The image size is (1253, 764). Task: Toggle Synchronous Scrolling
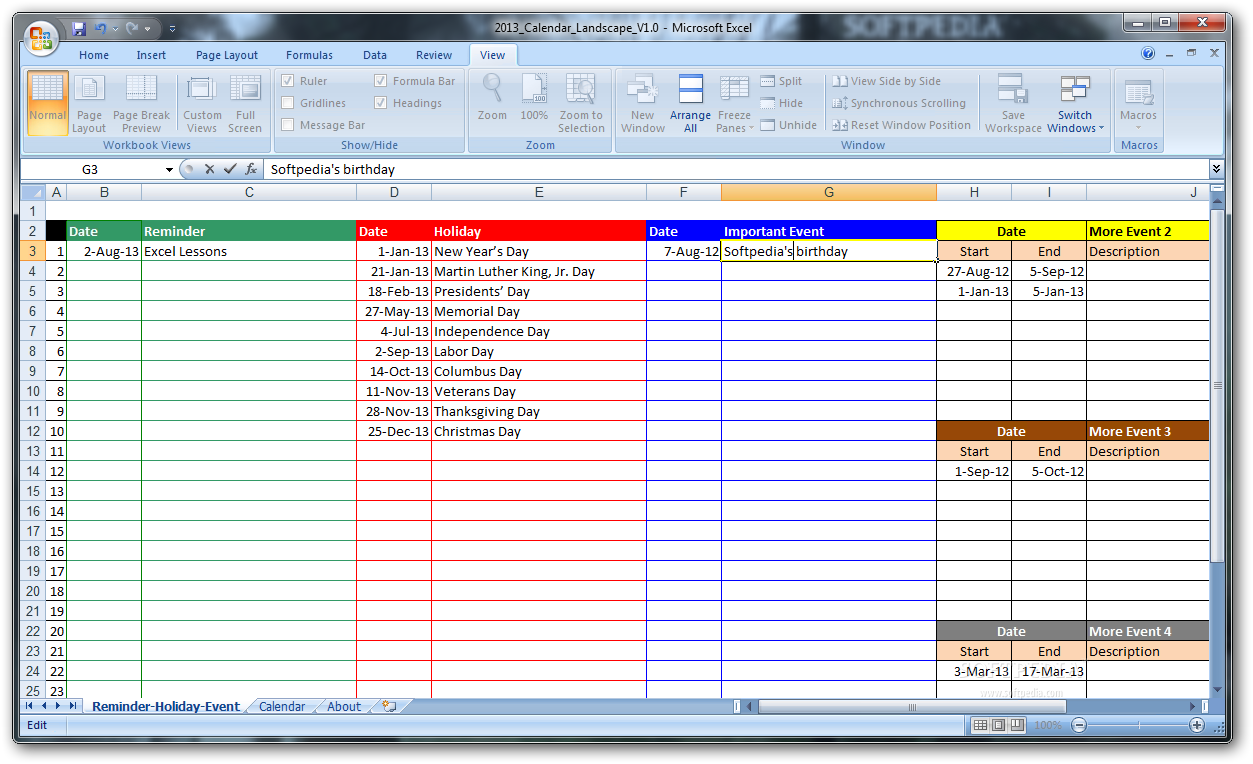tap(898, 103)
